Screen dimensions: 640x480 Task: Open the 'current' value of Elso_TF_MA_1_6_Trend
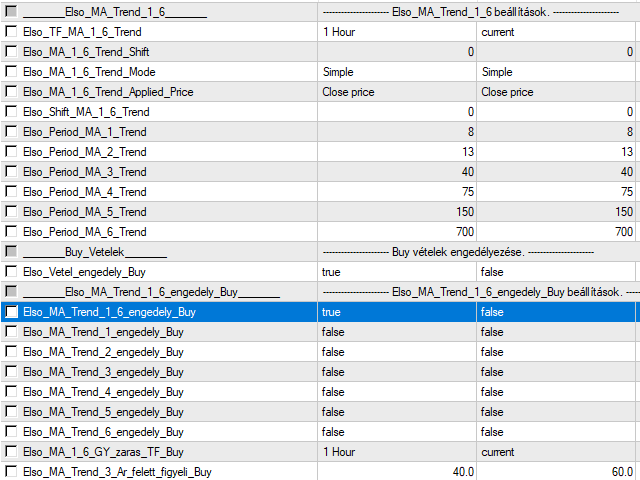point(556,32)
